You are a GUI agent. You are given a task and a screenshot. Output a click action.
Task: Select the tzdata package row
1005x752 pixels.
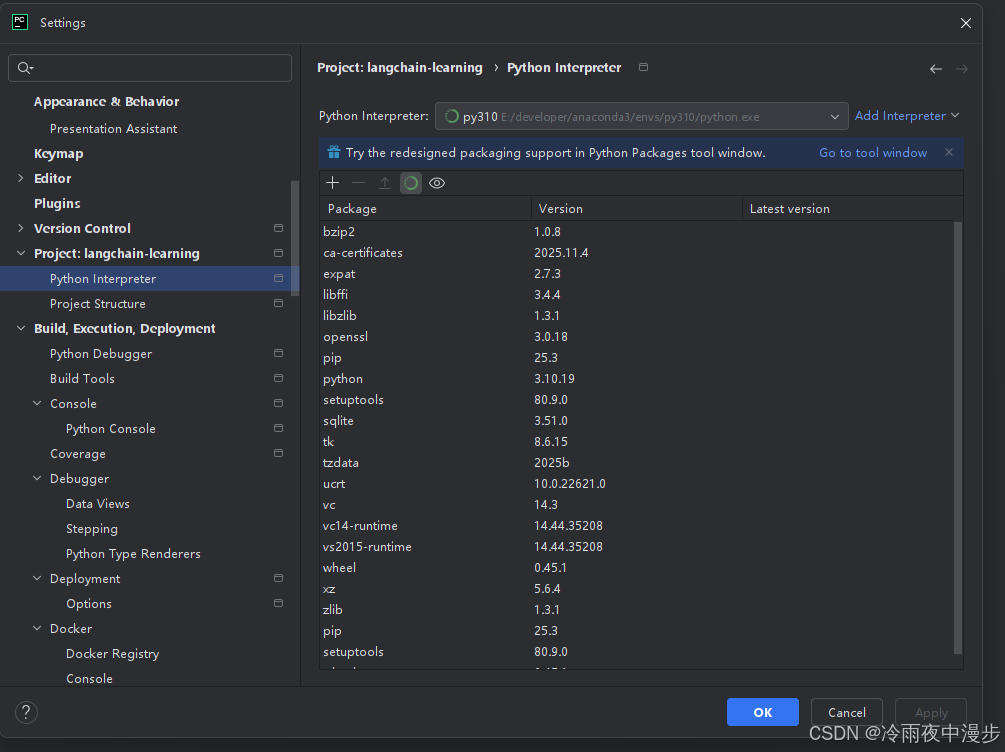pyautogui.click(x=637, y=463)
